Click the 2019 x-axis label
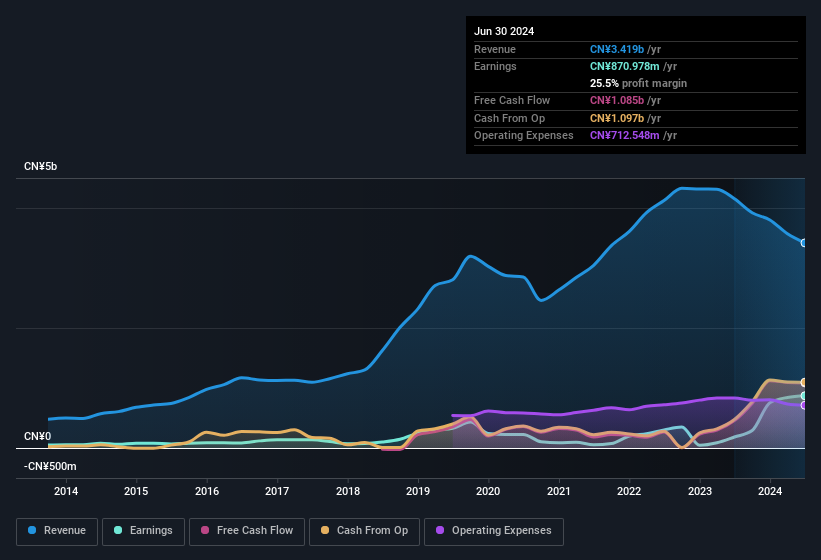 click(418, 491)
